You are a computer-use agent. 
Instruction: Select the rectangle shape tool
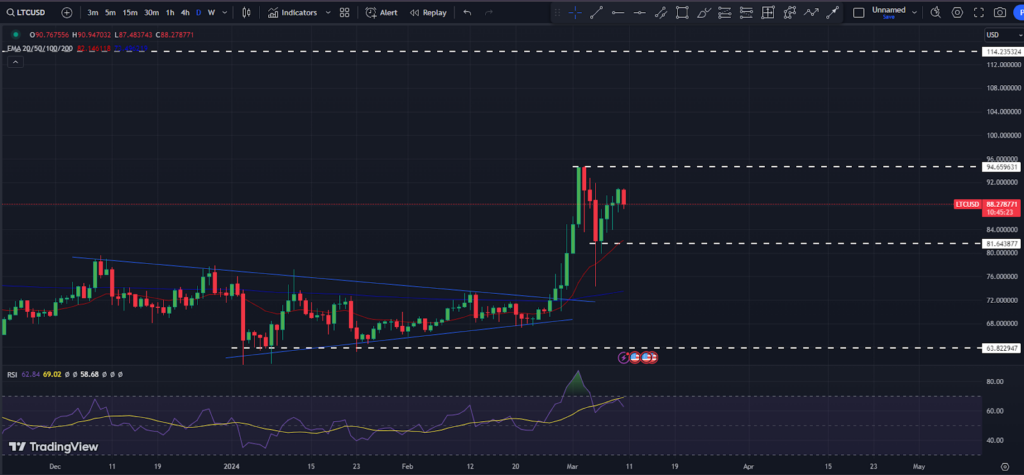pyautogui.click(x=682, y=12)
